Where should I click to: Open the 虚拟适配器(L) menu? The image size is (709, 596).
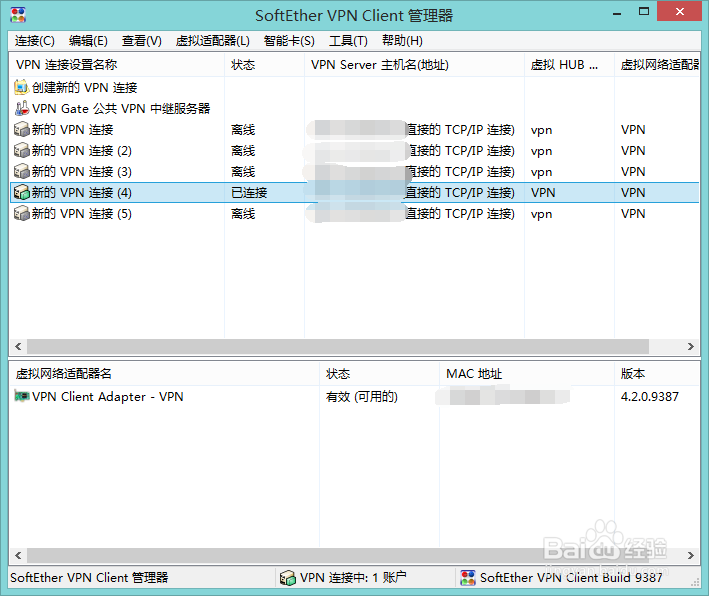pos(213,41)
